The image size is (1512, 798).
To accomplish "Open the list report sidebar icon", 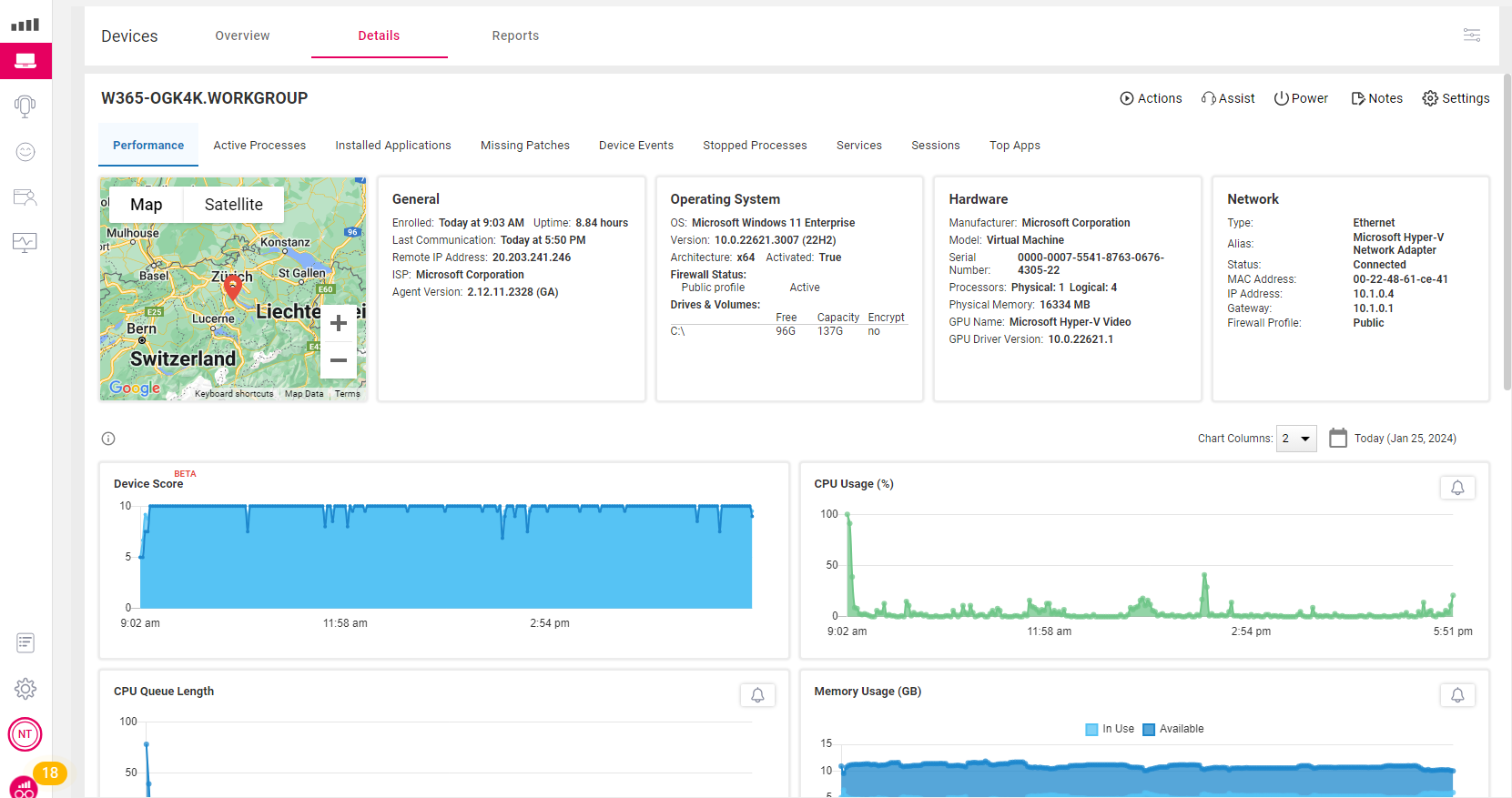I will (25, 643).
